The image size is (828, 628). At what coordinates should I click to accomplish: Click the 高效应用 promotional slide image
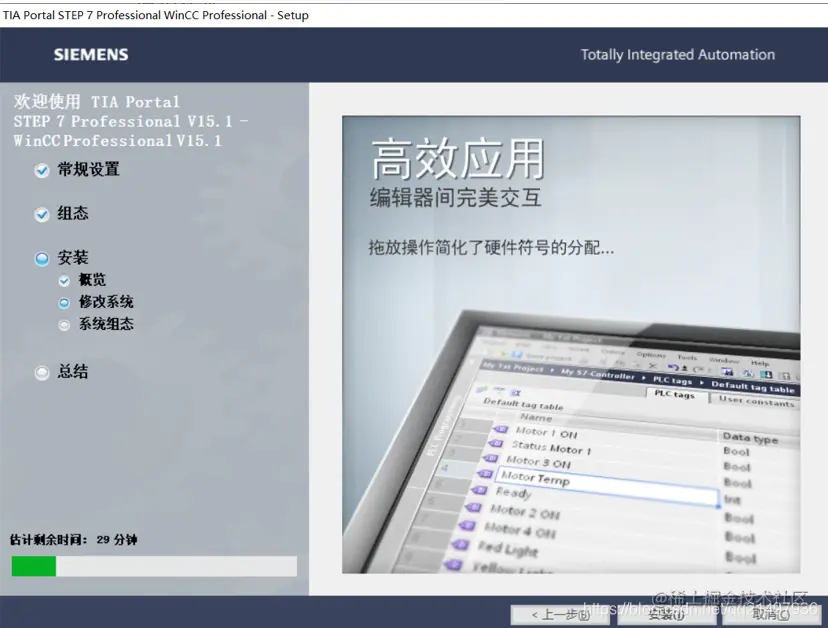[571, 344]
